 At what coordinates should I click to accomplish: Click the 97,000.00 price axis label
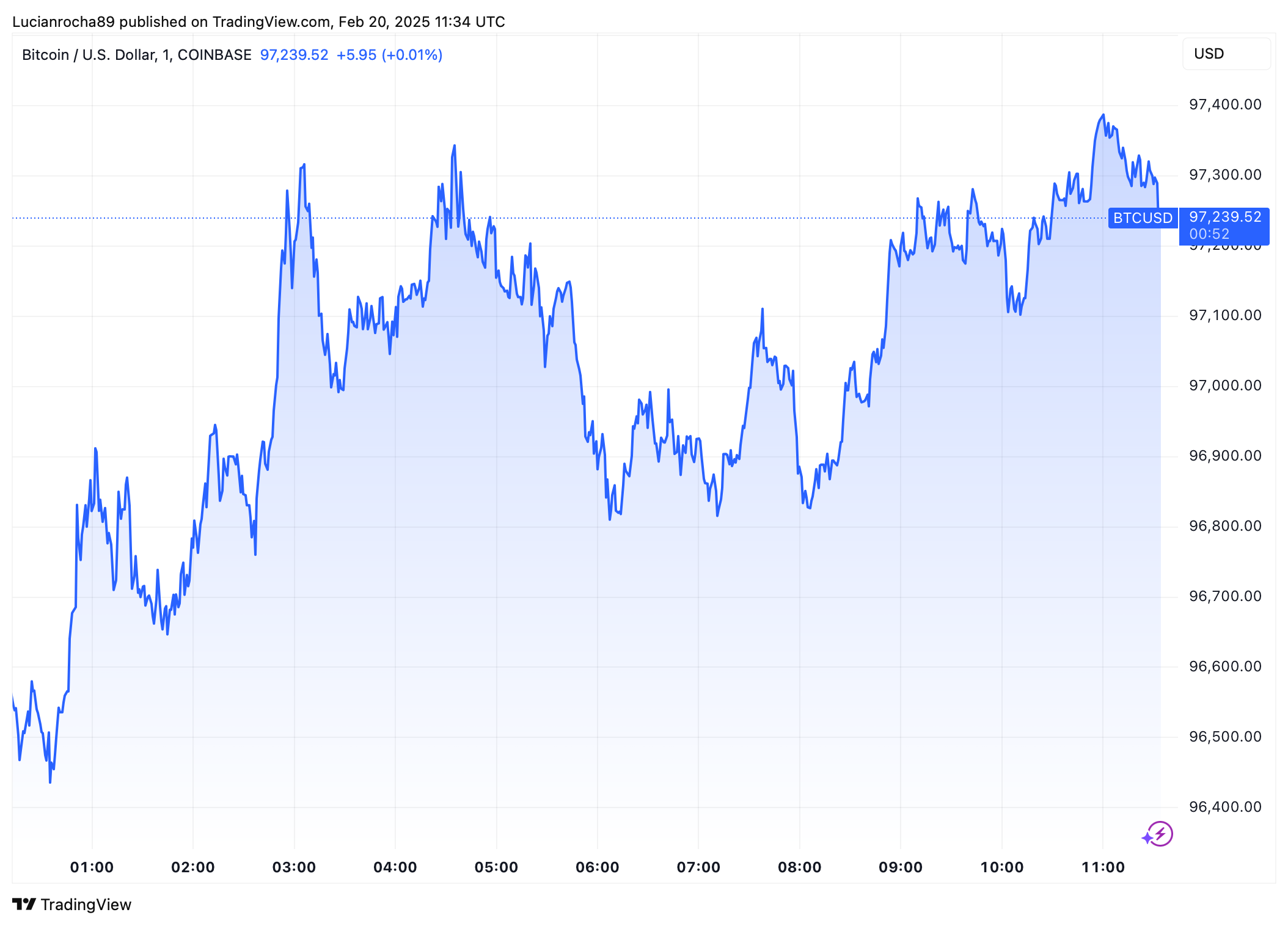pyautogui.click(x=1225, y=385)
